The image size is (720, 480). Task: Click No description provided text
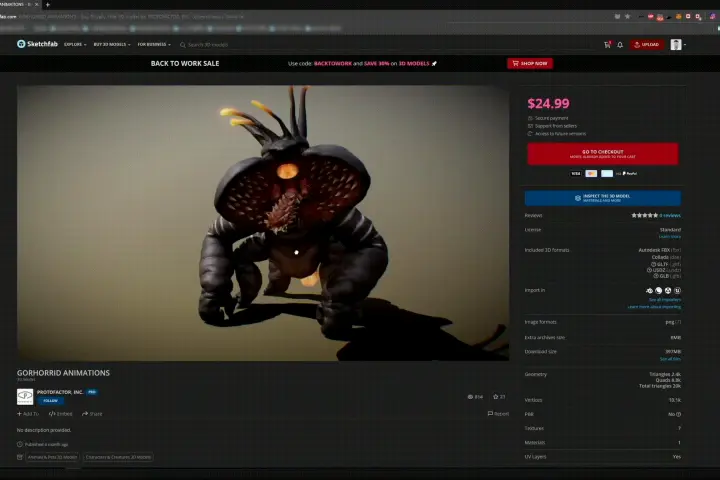pyautogui.click(x=44, y=430)
